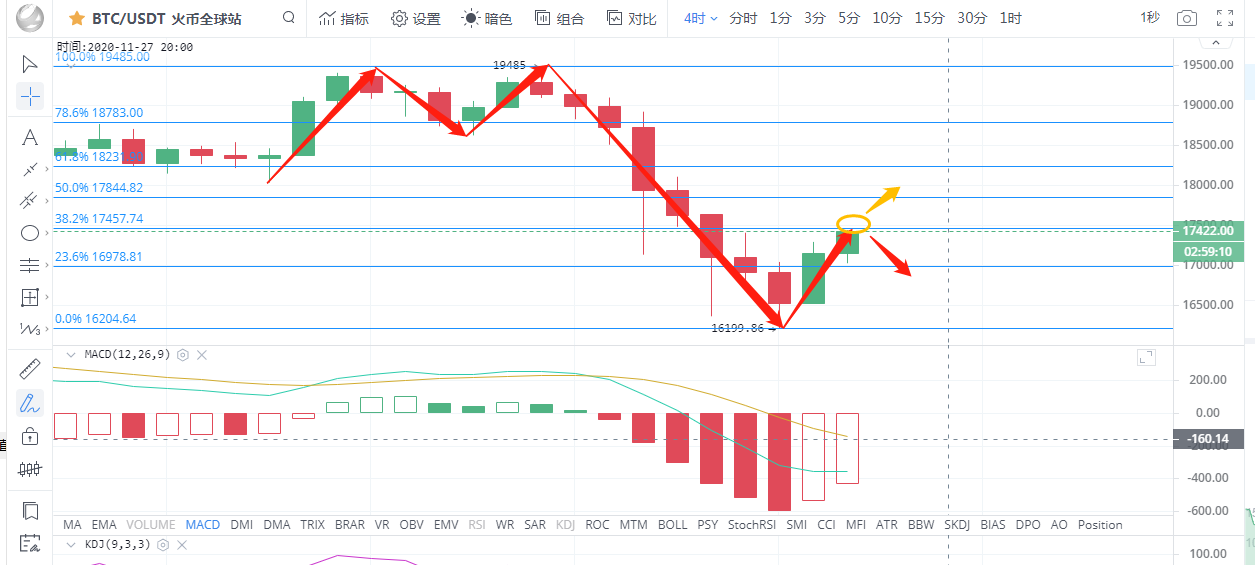Viewport: 1255px width, 565px height.
Task: Collapse the MACD(12,26,9) indicator panel
Action: [x=69, y=354]
